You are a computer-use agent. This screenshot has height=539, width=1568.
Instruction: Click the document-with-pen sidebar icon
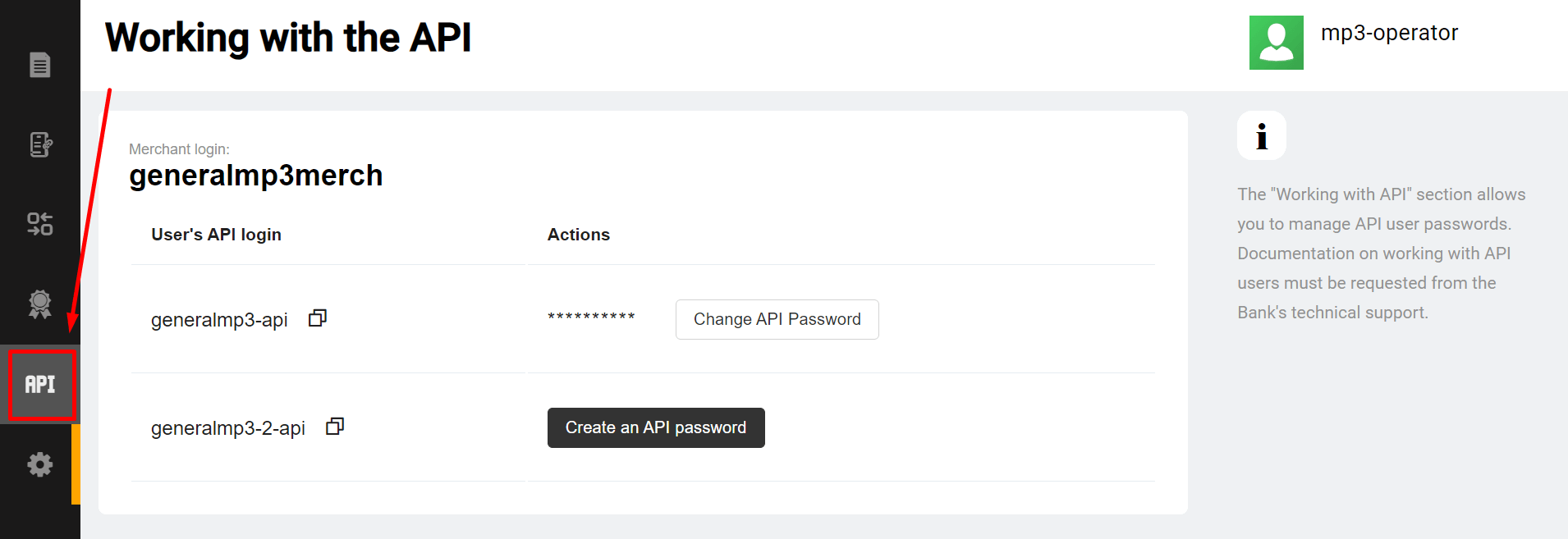point(39,144)
